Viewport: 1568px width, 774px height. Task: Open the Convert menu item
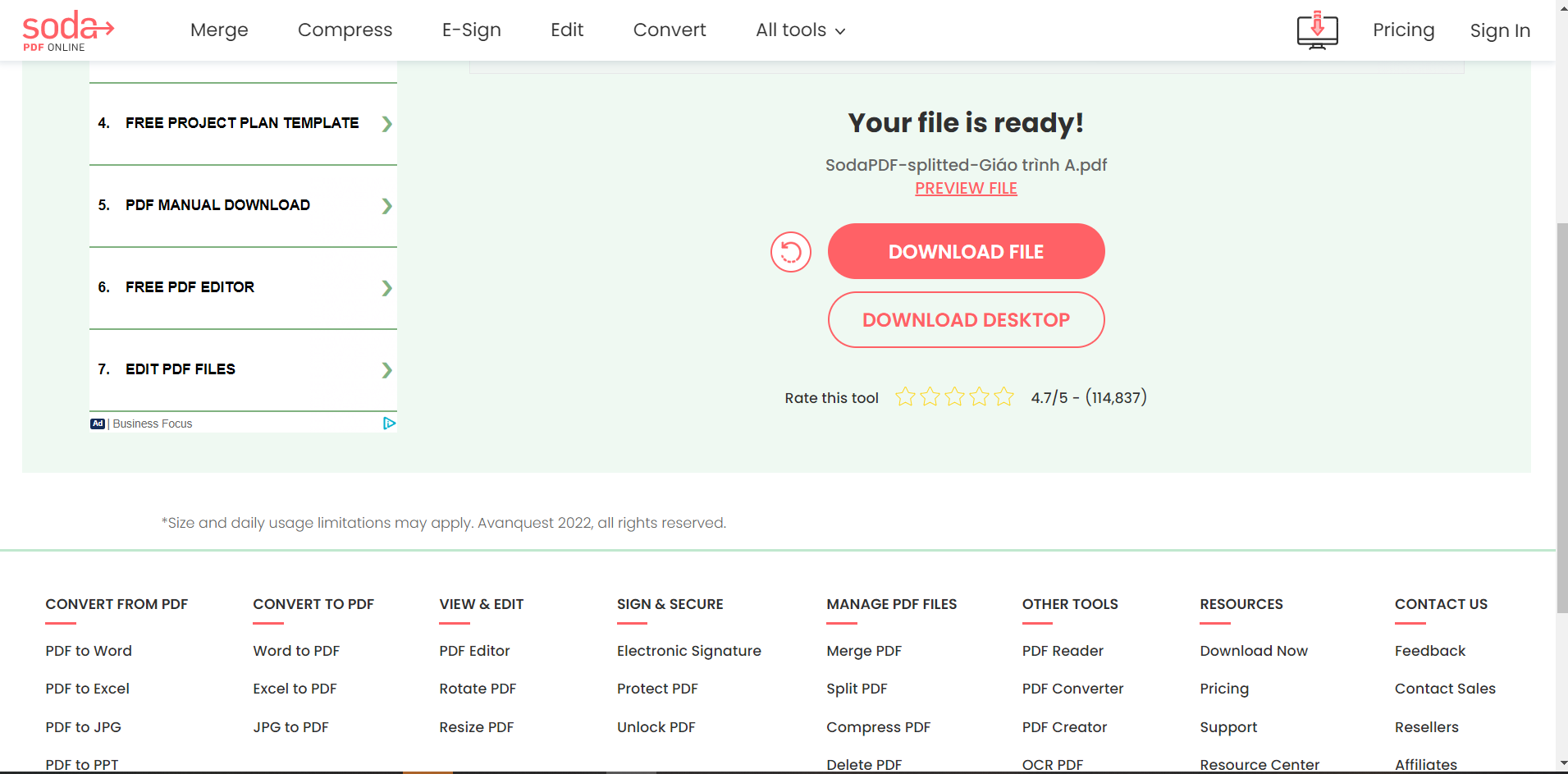pyautogui.click(x=670, y=30)
